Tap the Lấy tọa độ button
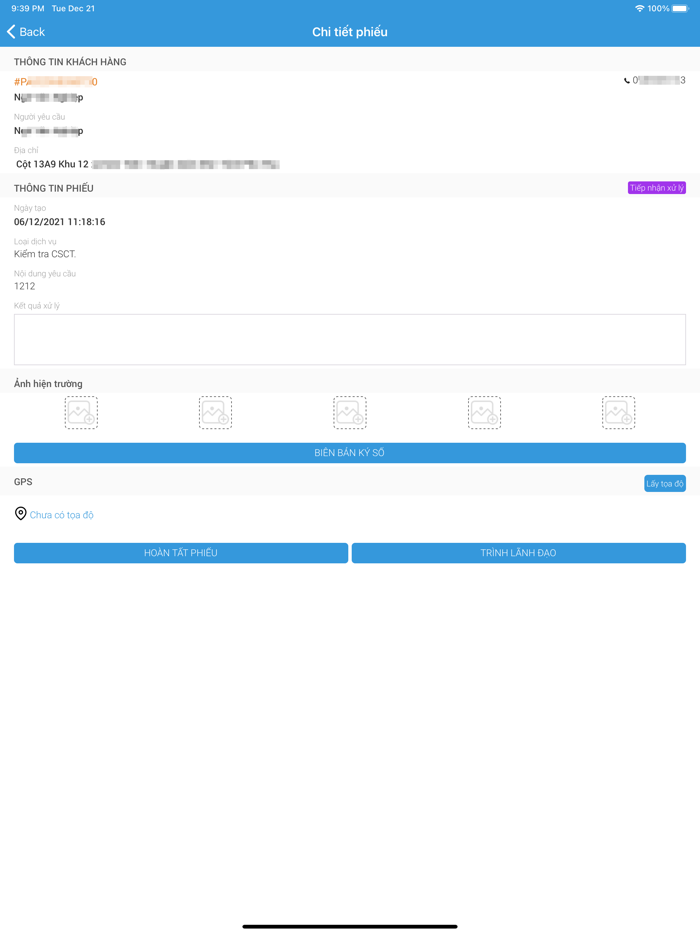The image size is (700, 934). point(665,484)
